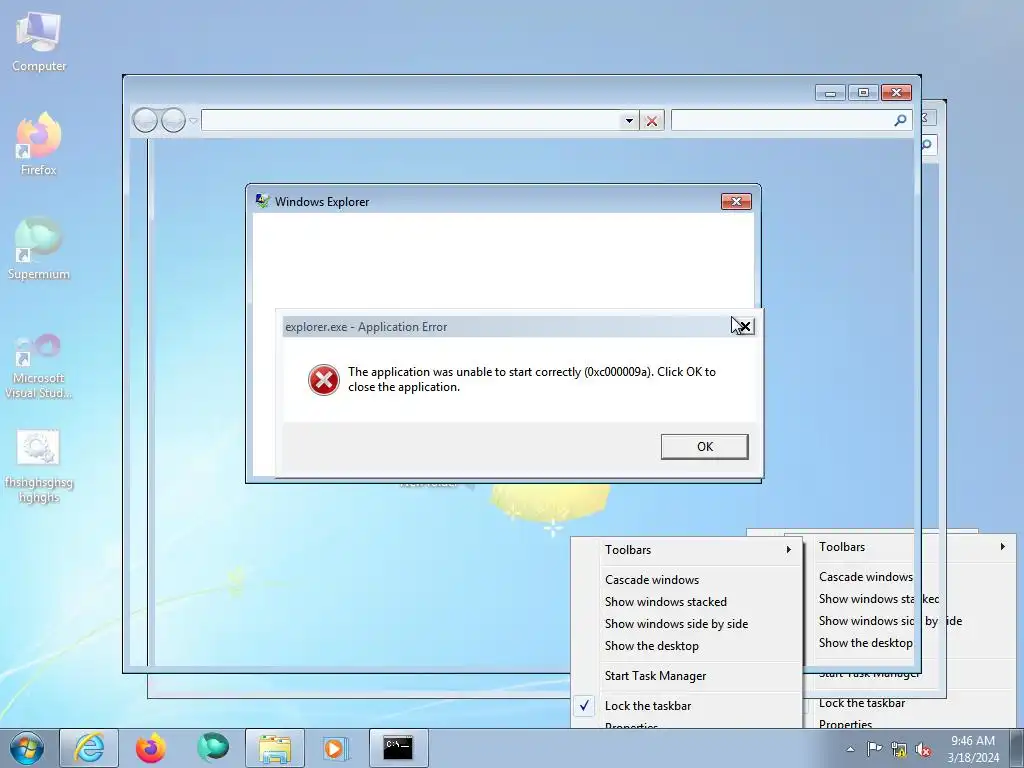Launch Firefox from the taskbar
Image resolution: width=1024 pixels, height=768 pixels.
pos(151,748)
